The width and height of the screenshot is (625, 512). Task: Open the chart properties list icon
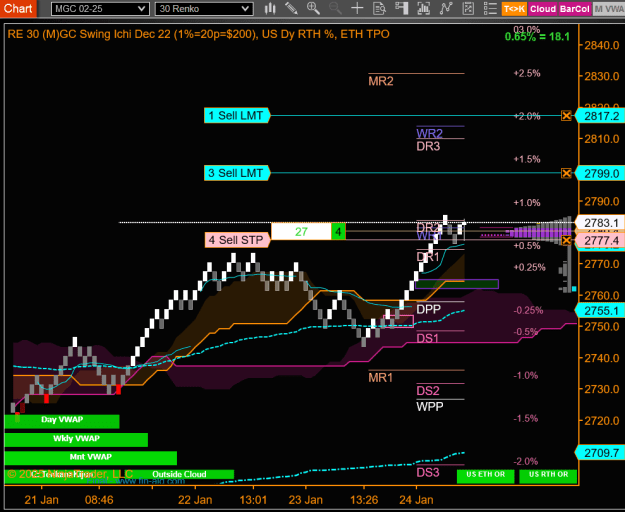[x=490, y=8]
